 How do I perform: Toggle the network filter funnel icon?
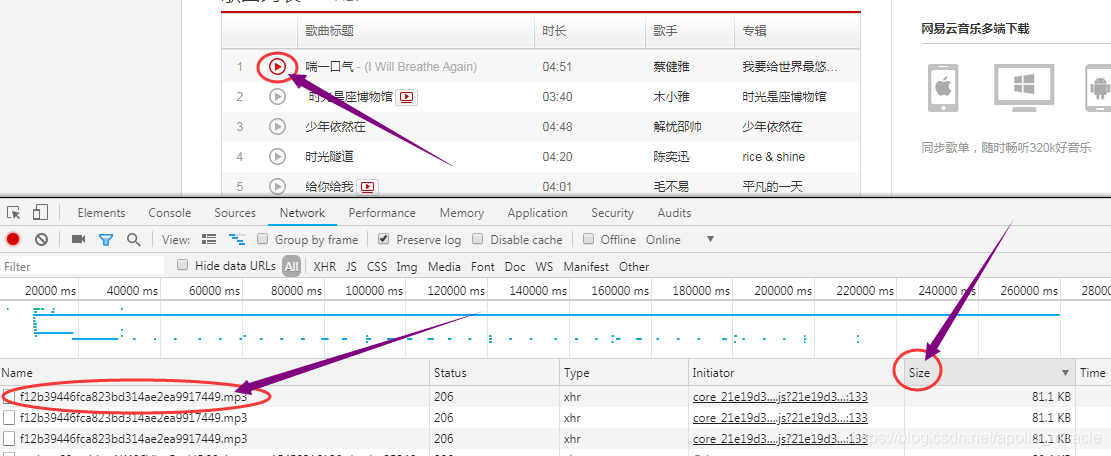click(x=106, y=240)
